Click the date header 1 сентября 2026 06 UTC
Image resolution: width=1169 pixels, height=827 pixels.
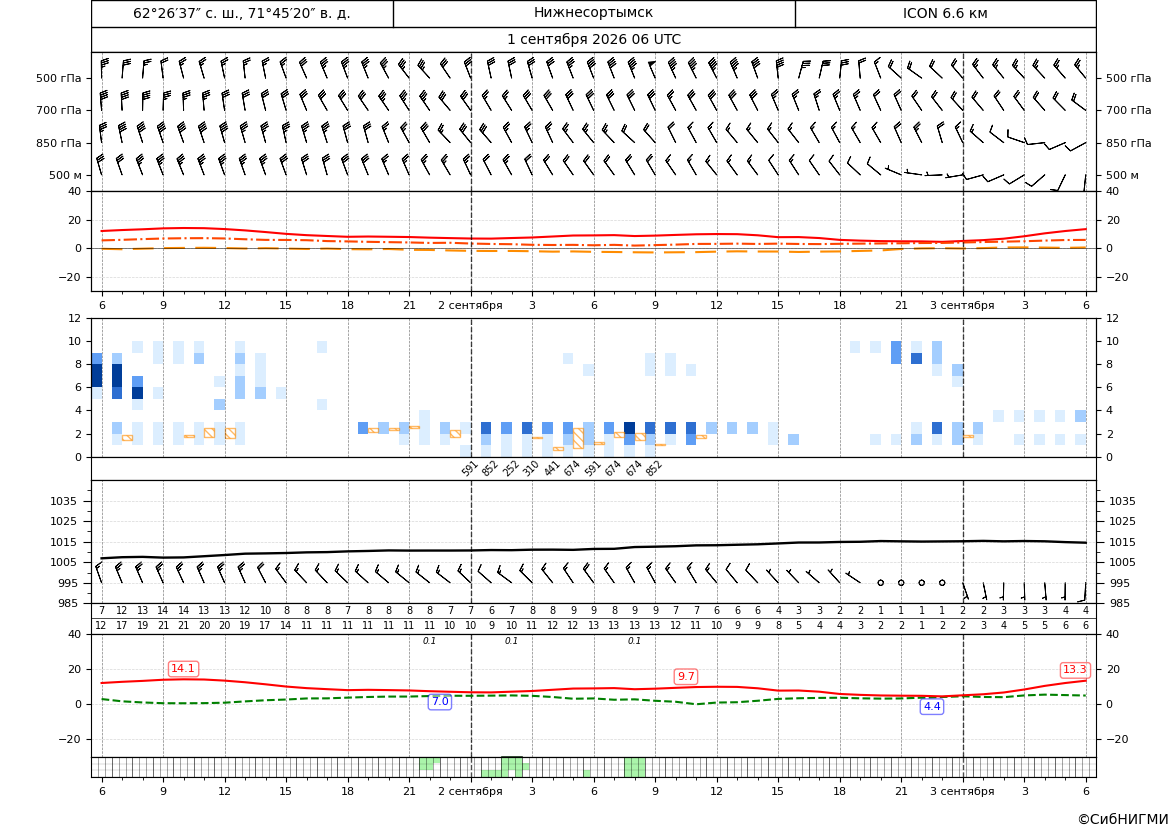point(593,40)
